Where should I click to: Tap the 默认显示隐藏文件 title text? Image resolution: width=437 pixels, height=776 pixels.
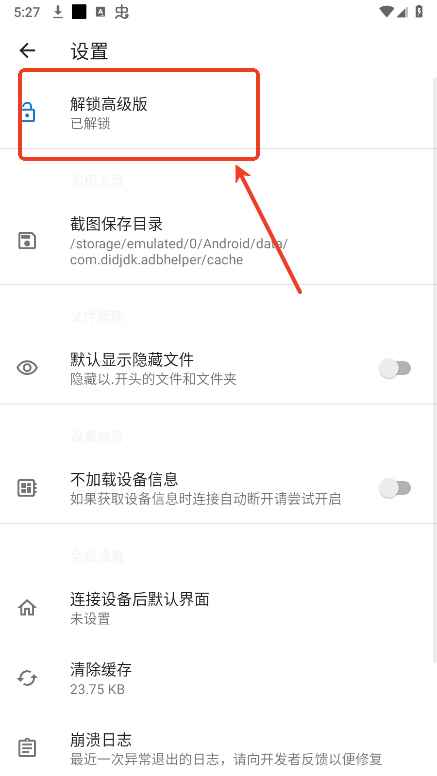tap(132, 359)
